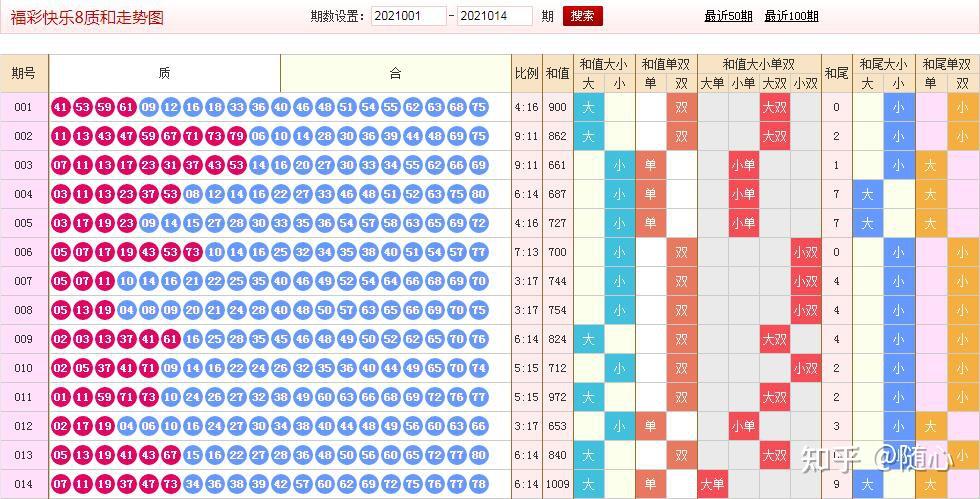Click ball 11 in row 007
This screenshot has width=980, height=499.
tap(105, 281)
